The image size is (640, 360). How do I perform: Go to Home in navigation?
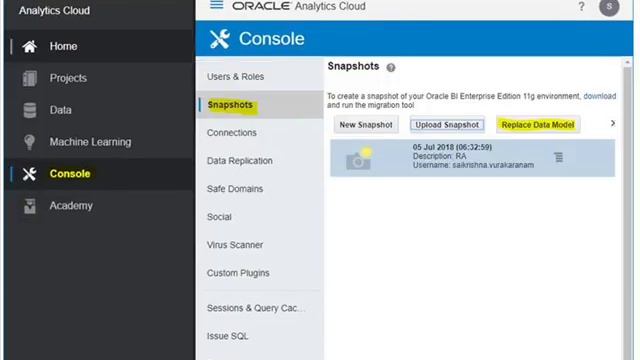(x=64, y=47)
